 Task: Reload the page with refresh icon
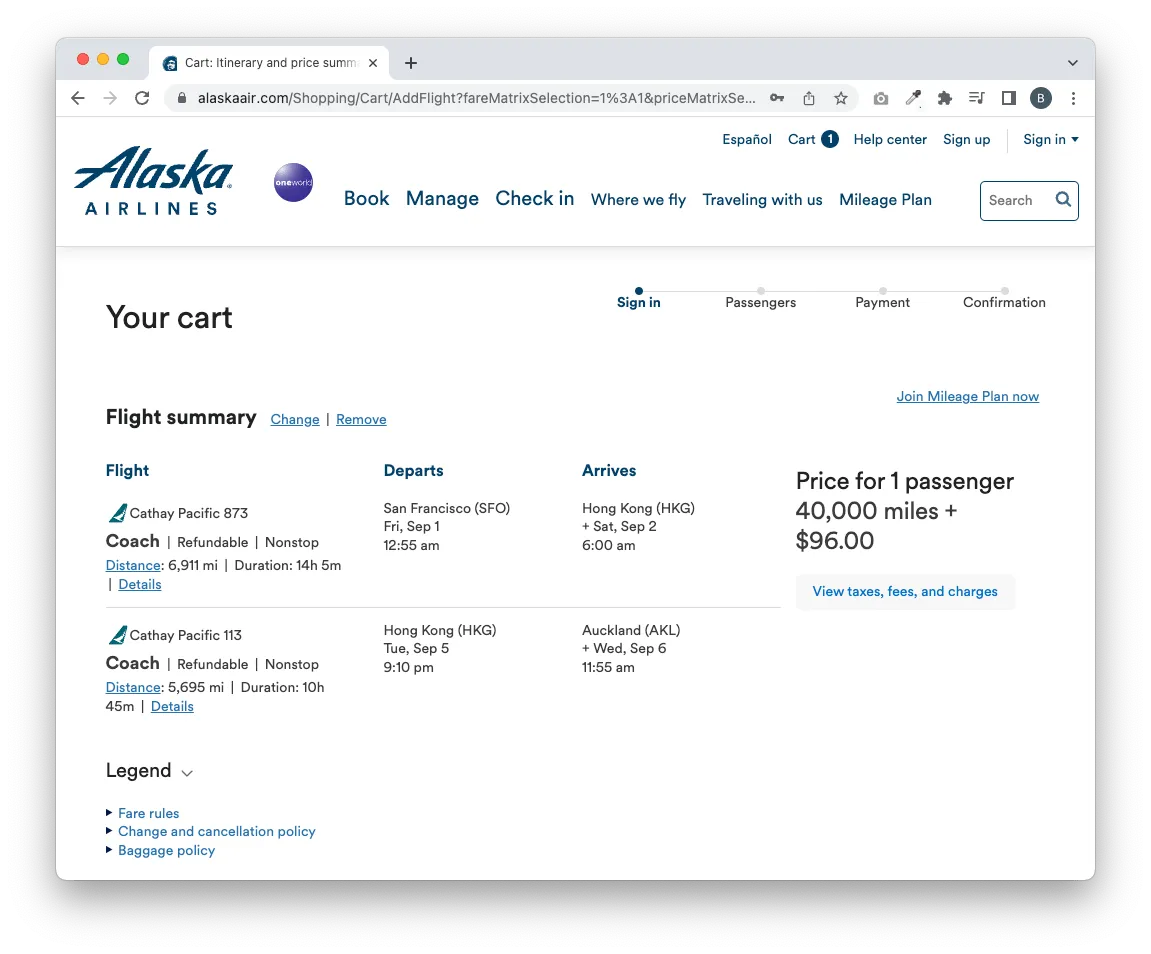142,98
